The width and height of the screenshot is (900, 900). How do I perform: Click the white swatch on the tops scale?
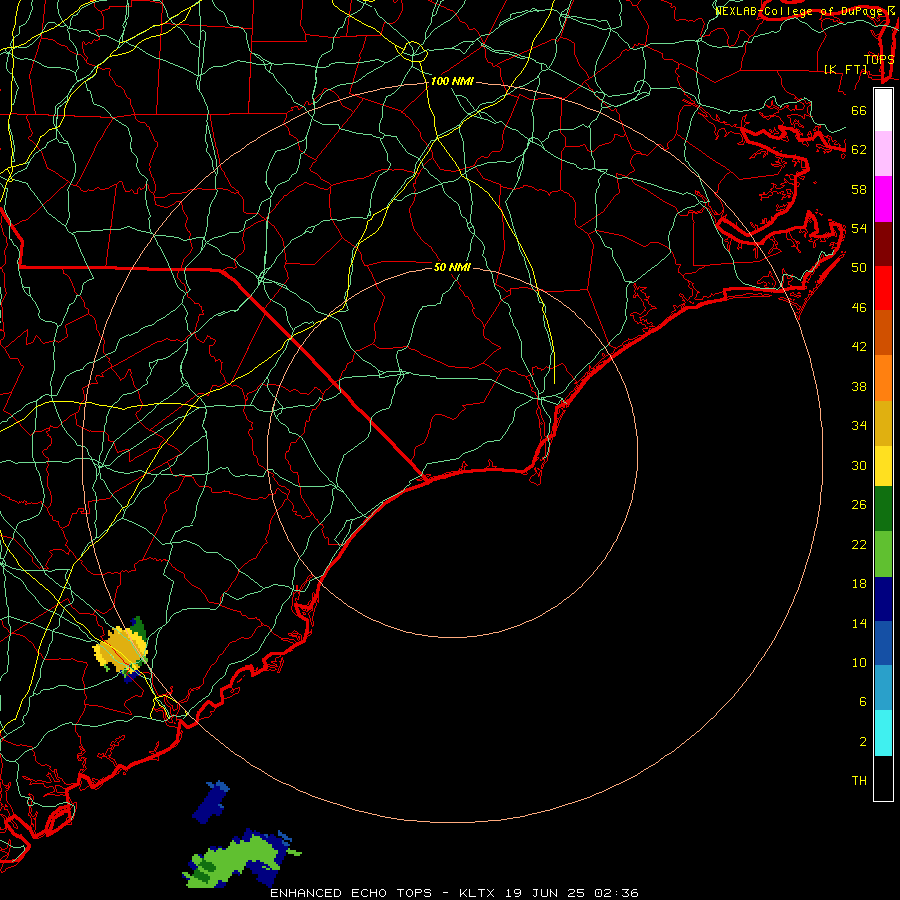coord(883,110)
